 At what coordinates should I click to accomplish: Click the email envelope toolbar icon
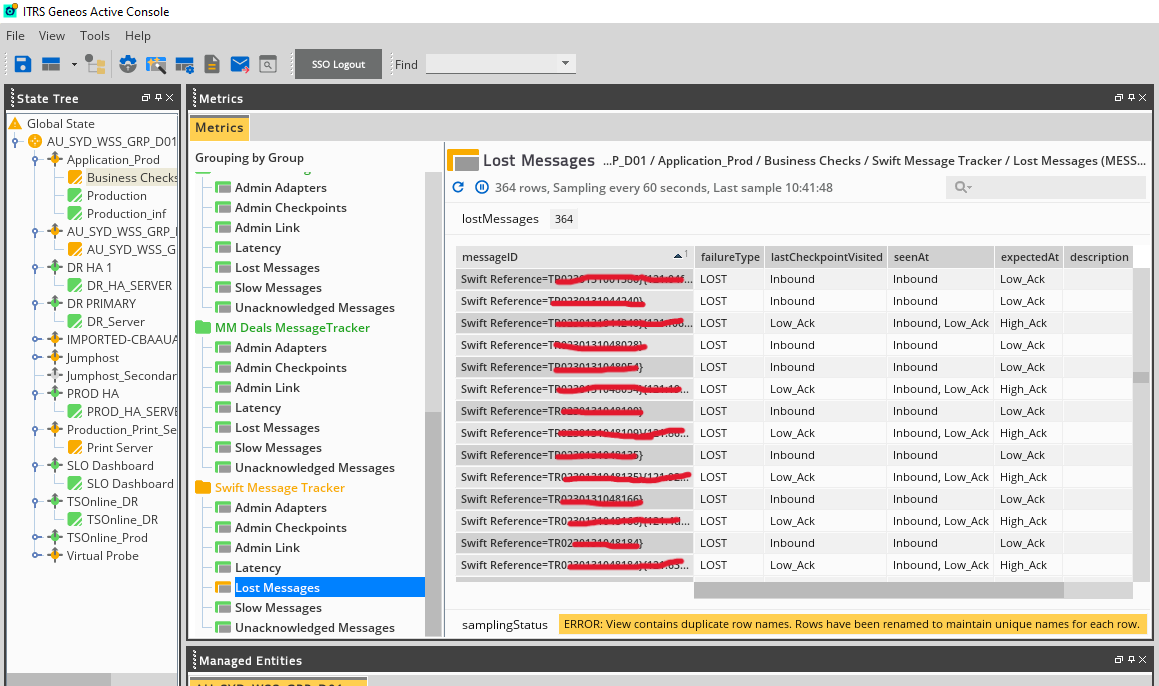click(x=240, y=64)
